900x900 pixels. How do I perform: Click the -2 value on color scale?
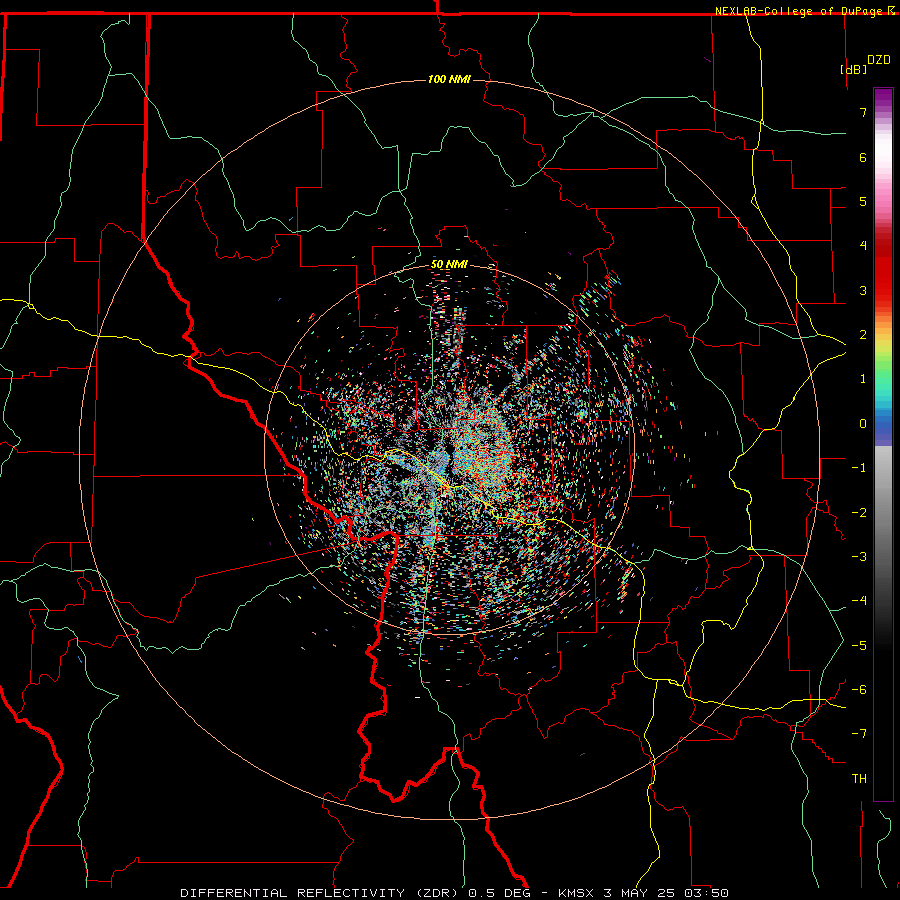coord(859,513)
